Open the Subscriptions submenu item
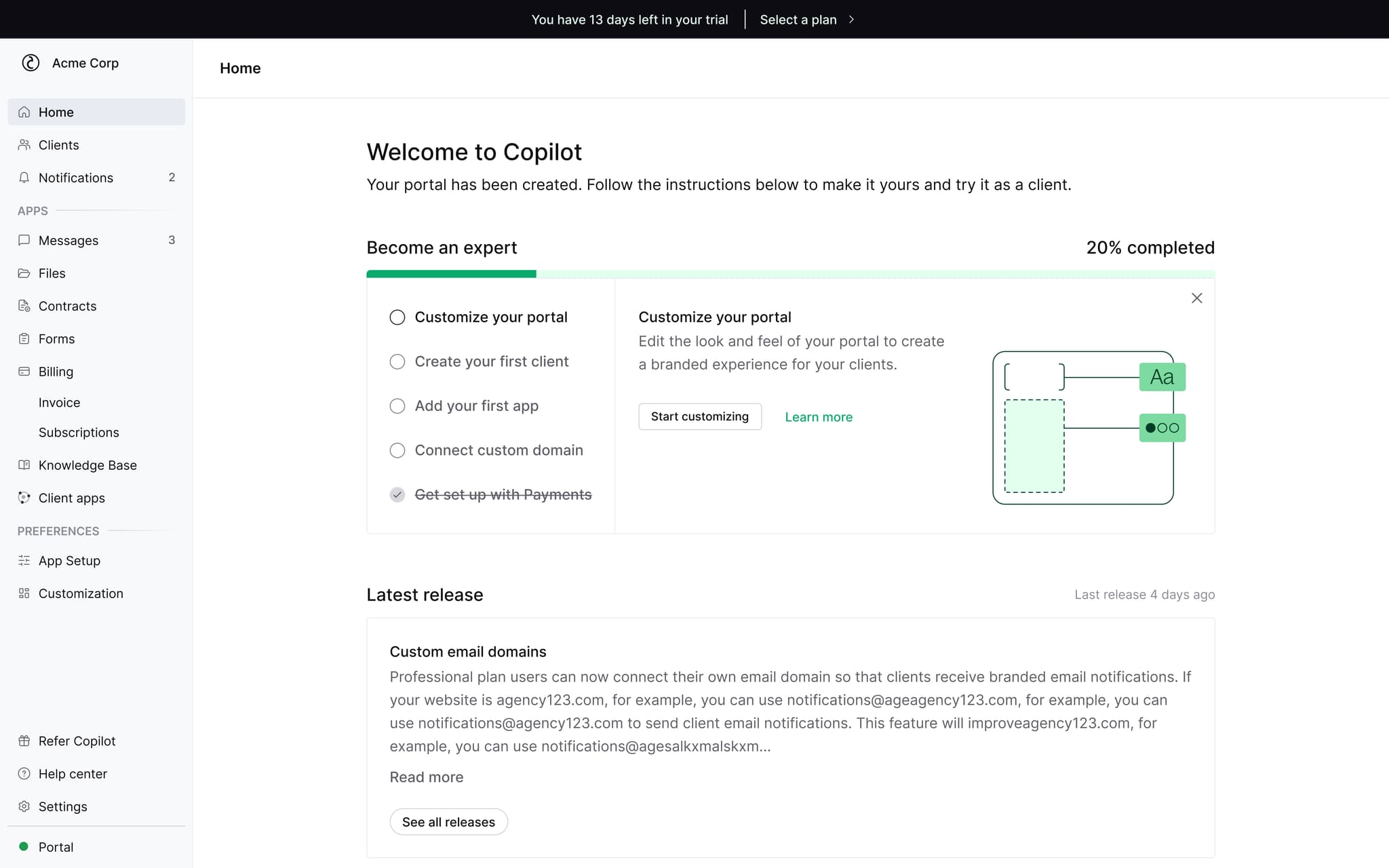The width and height of the screenshot is (1389, 868). (79, 433)
